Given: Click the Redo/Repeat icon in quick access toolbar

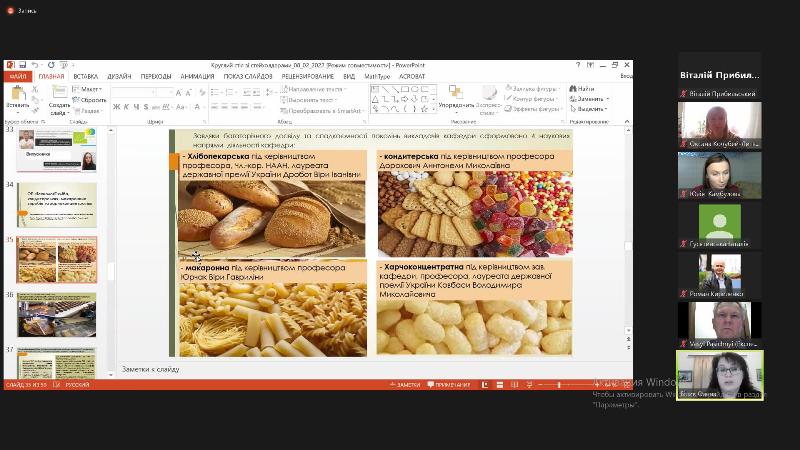Looking at the screenshot, I should click(x=51, y=65).
